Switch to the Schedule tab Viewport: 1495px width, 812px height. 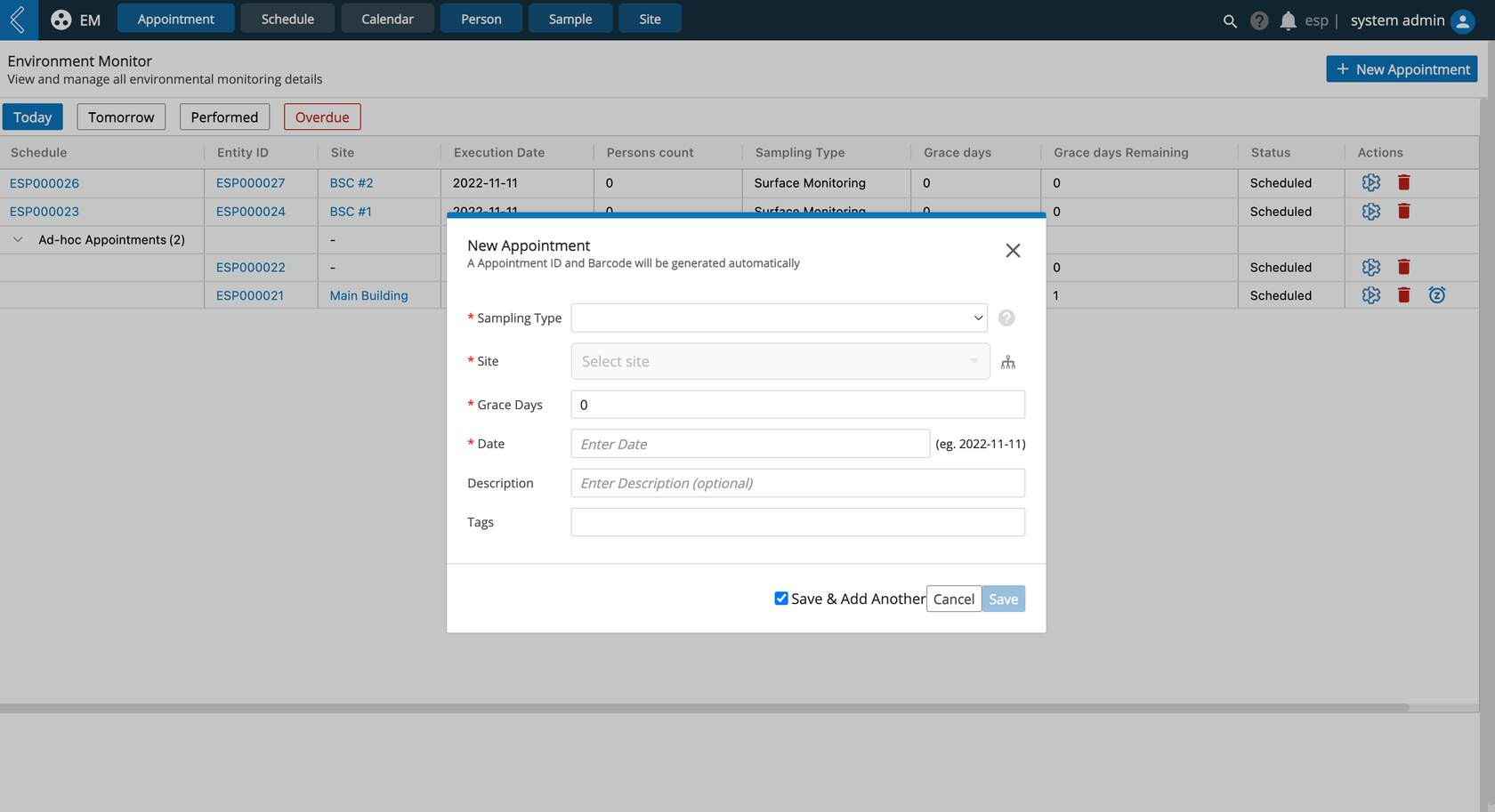pyautogui.click(x=287, y=19)
